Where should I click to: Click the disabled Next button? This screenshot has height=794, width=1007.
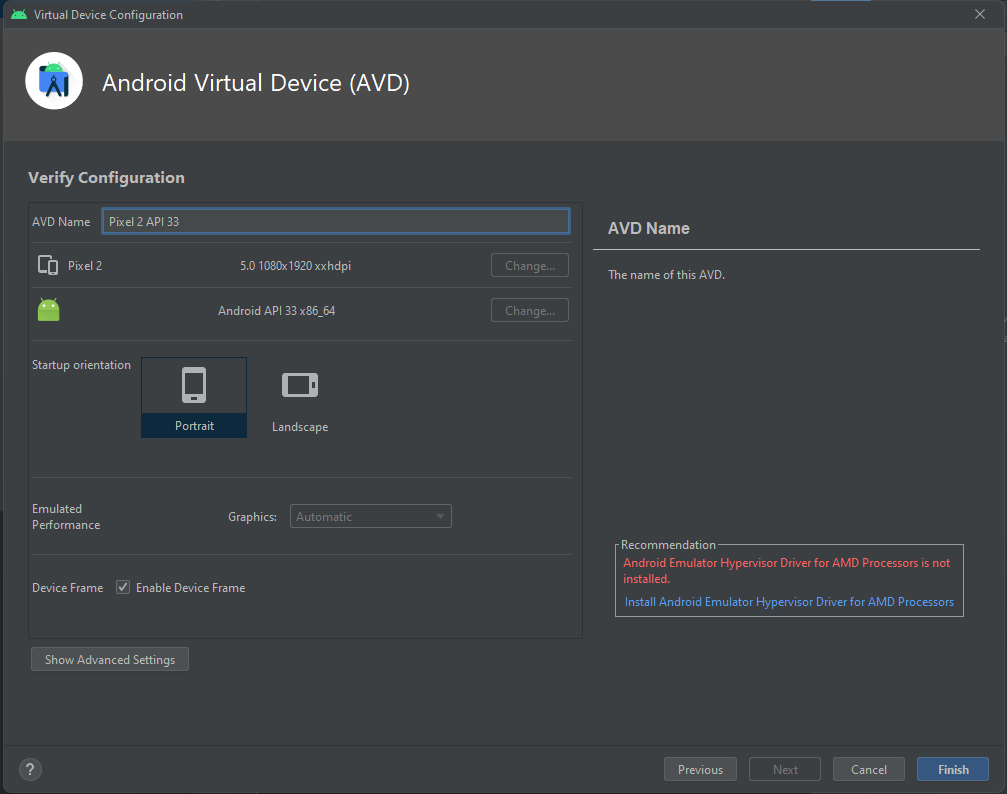785,770
